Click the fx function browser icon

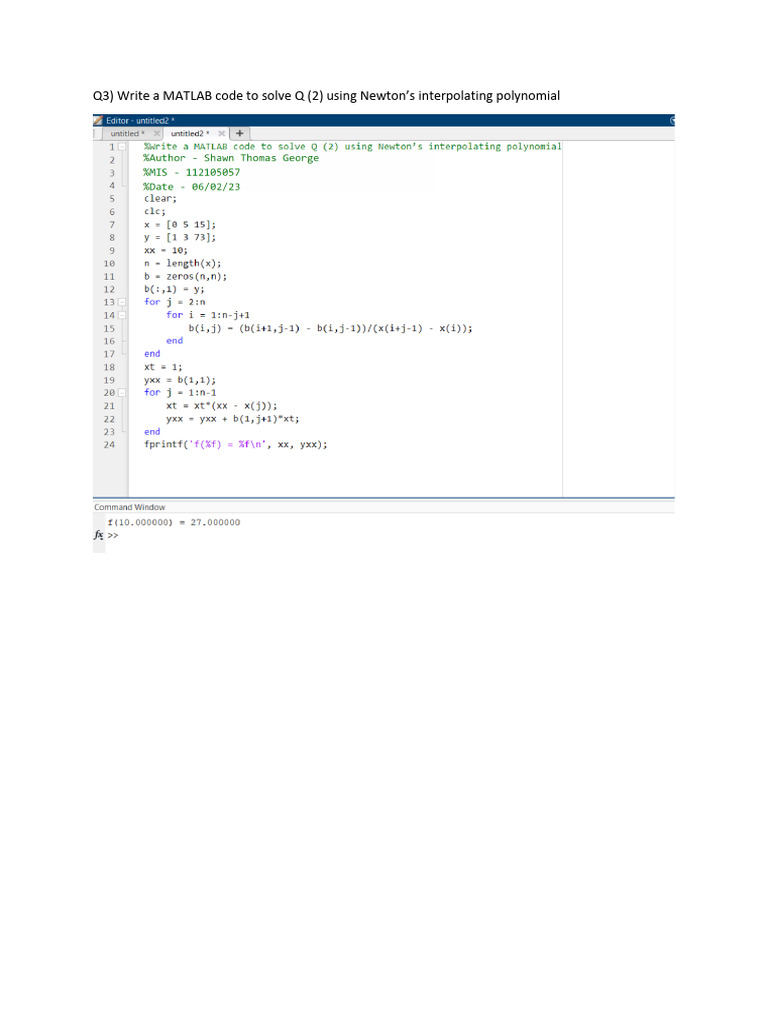tap(98, 535)
